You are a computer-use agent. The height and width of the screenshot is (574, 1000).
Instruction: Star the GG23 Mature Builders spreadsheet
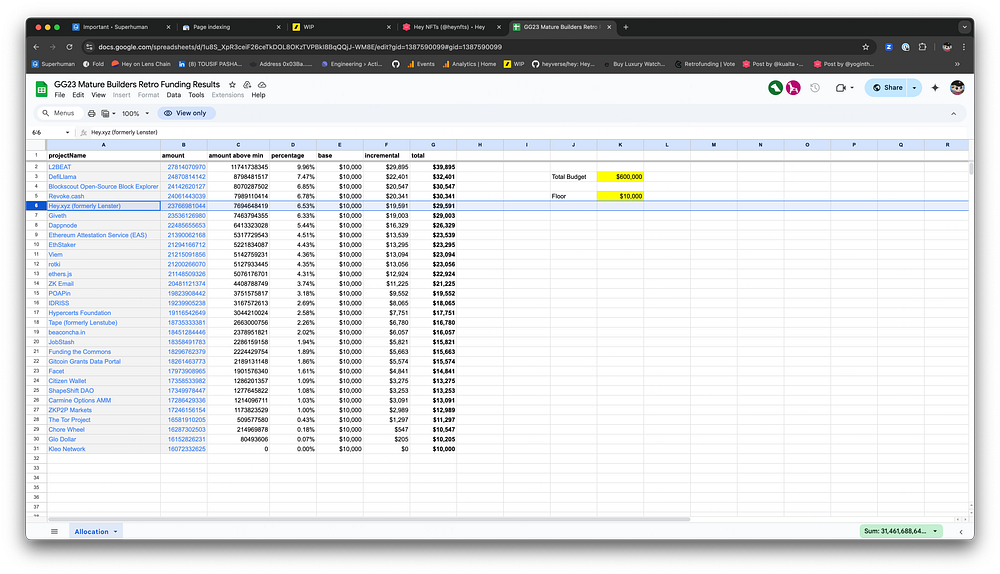click(x=232, y=84)
